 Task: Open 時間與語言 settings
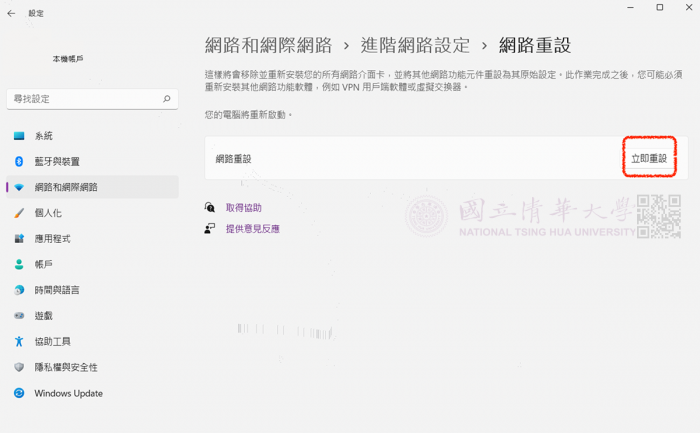[x=57, y=290]
